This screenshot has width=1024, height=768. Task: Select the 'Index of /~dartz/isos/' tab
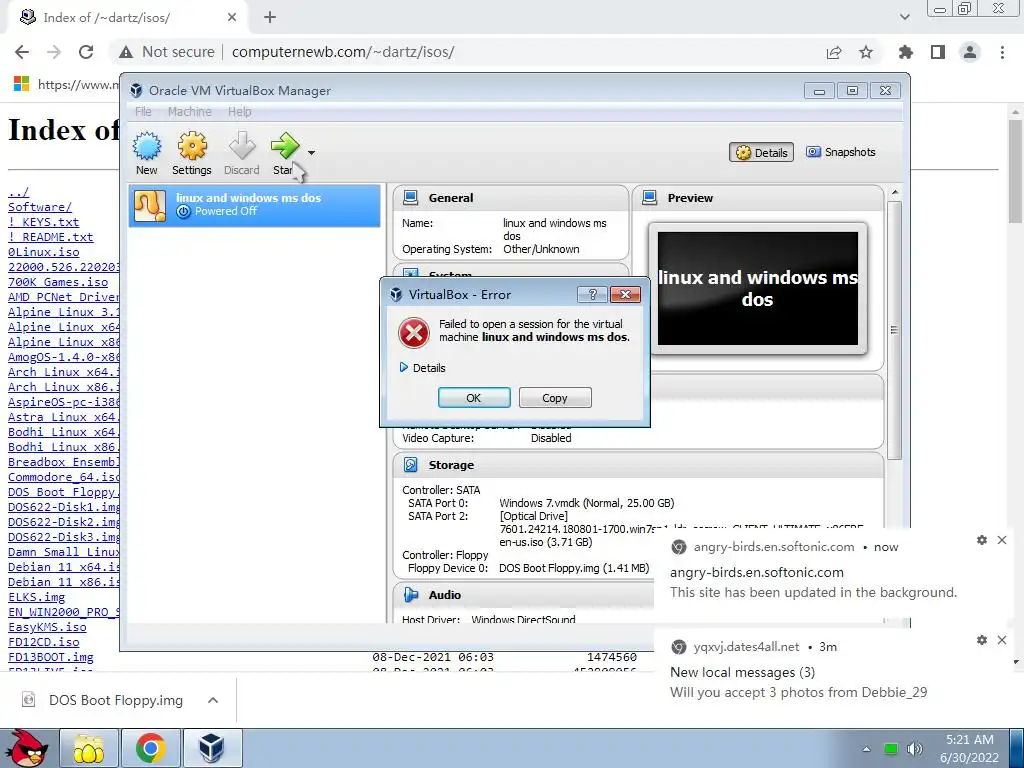click(x=127, y=18)
